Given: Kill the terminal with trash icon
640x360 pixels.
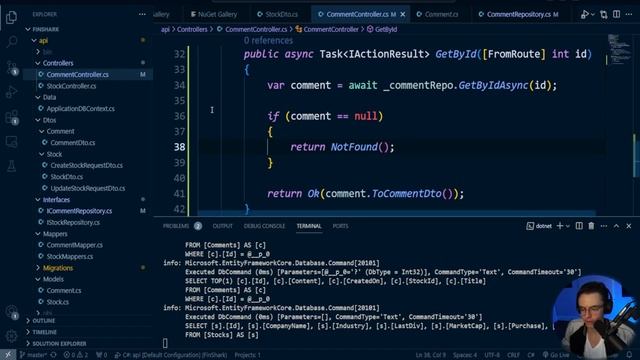Looking at the screenshot, I should click(x=591, y=226).
